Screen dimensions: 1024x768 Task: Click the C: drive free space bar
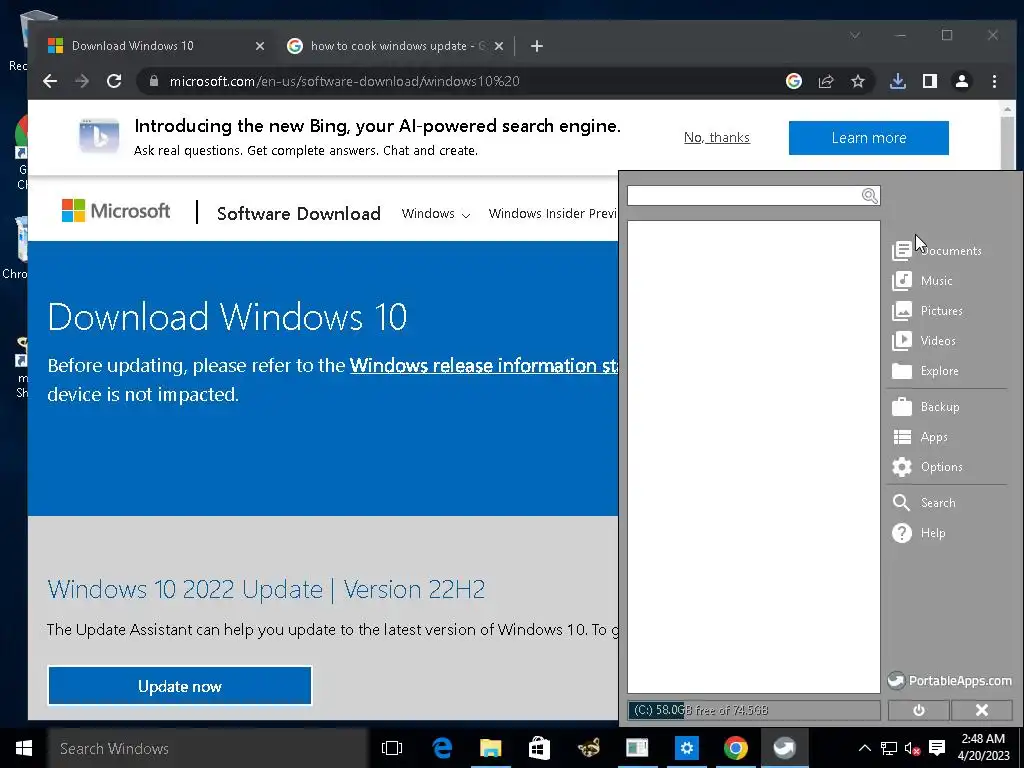[754, 710]
